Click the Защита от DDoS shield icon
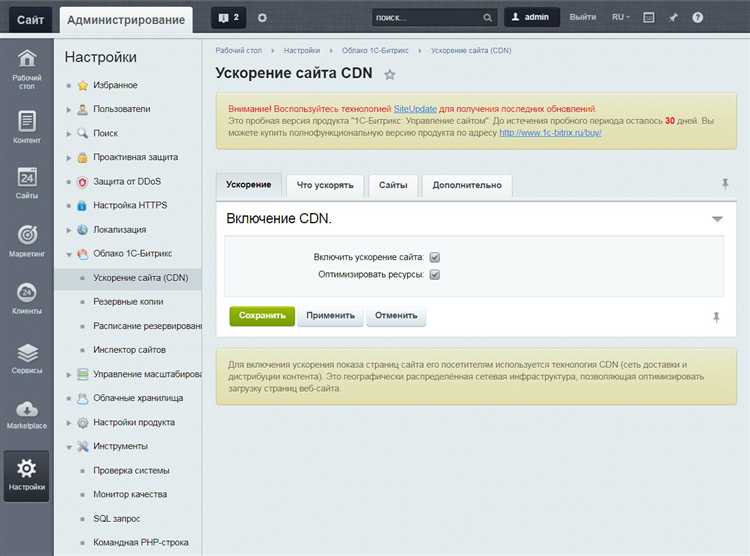Viewport: 750px width, 556px height. click(83, 182)
